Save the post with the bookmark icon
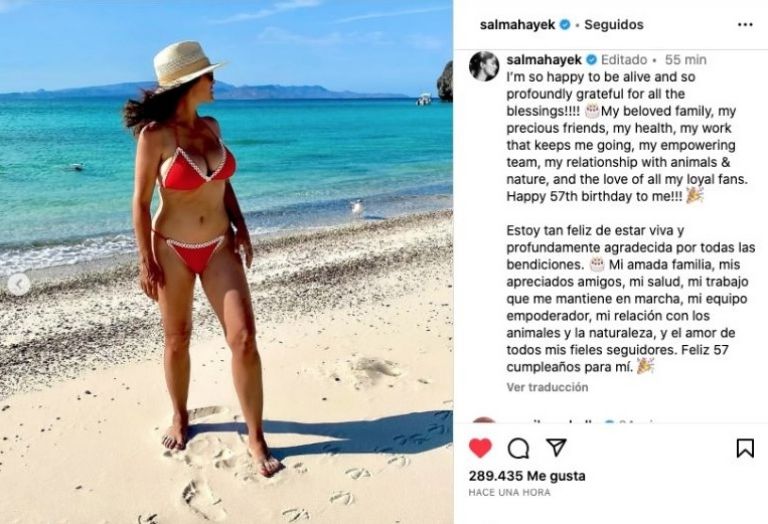 (745, 448)
